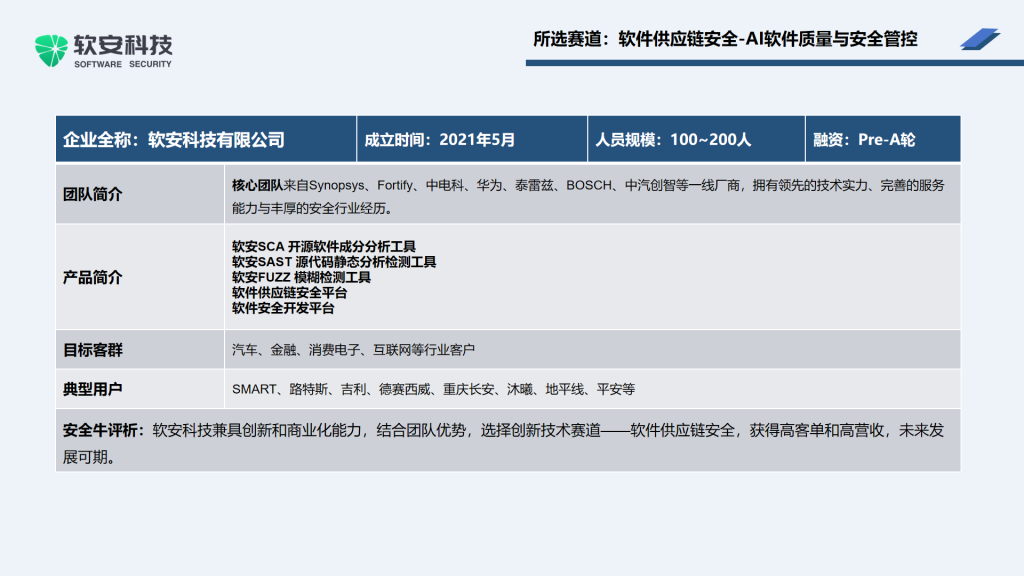Select the 团队简介 row label

tap(93, 195)
